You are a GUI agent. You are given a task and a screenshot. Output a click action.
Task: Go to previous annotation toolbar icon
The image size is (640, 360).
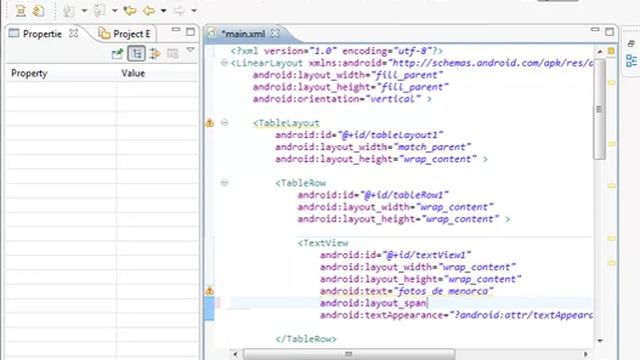coord(99,11)
